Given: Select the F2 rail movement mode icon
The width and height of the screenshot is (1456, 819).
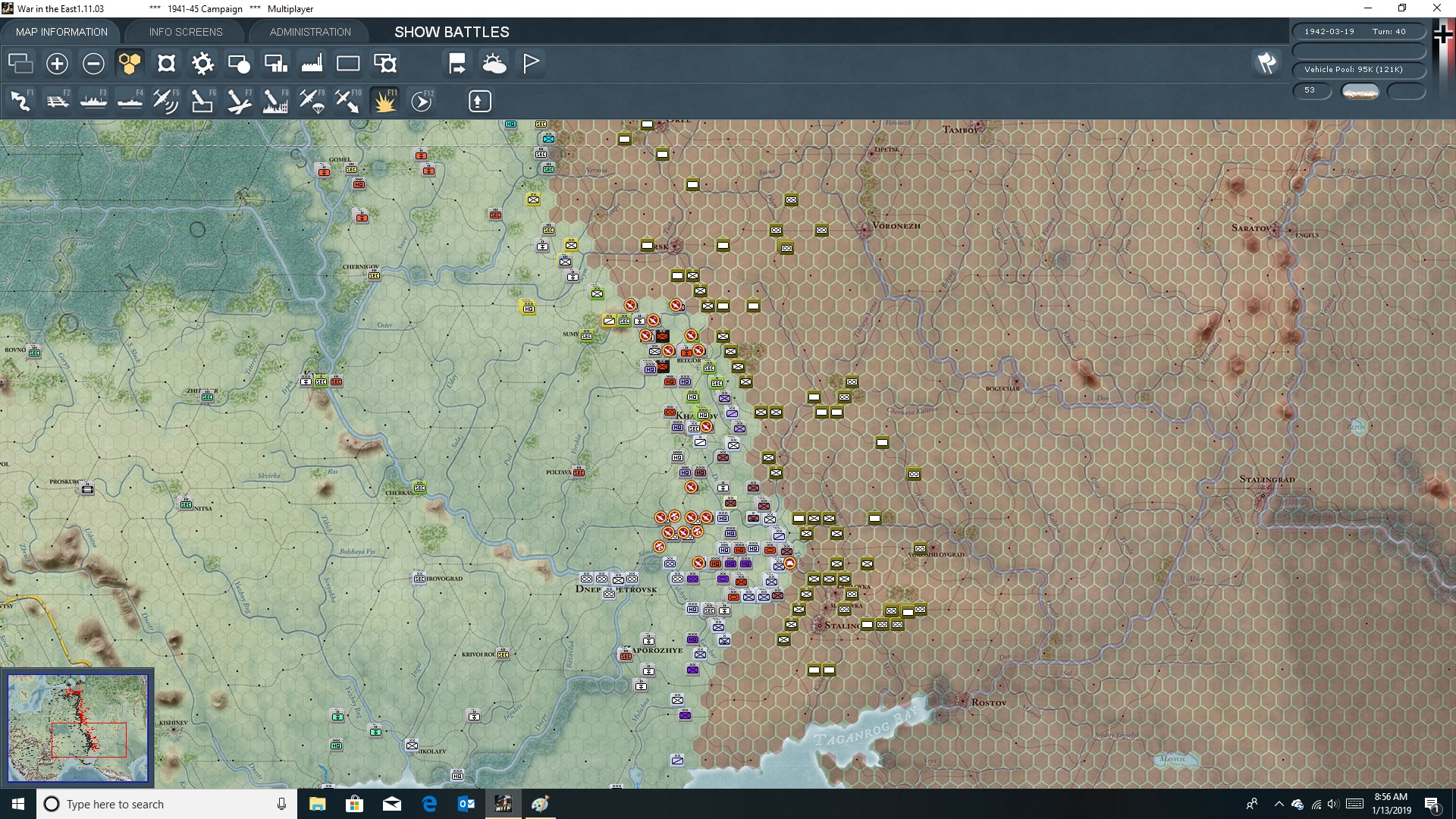Looking at the screenshot, I should coord(57,101).
